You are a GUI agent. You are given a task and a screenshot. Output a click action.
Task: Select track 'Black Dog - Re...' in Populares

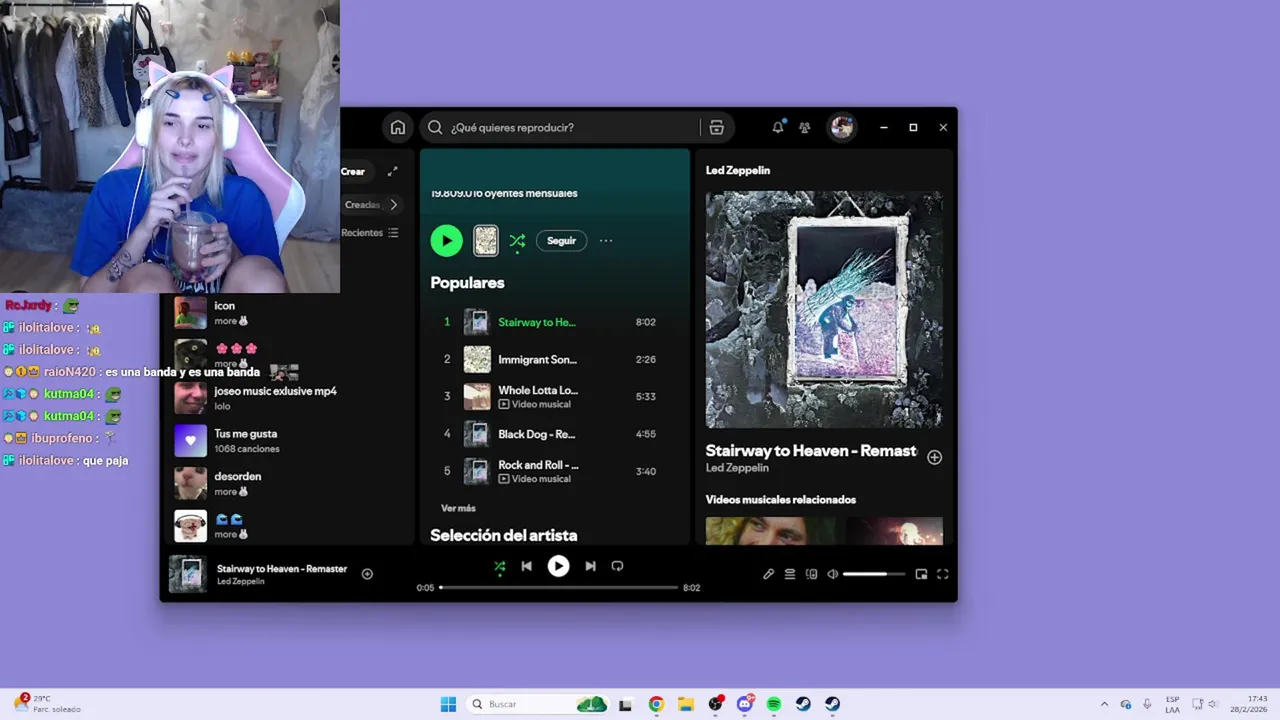pyautogui.click(x=537, y=434)
